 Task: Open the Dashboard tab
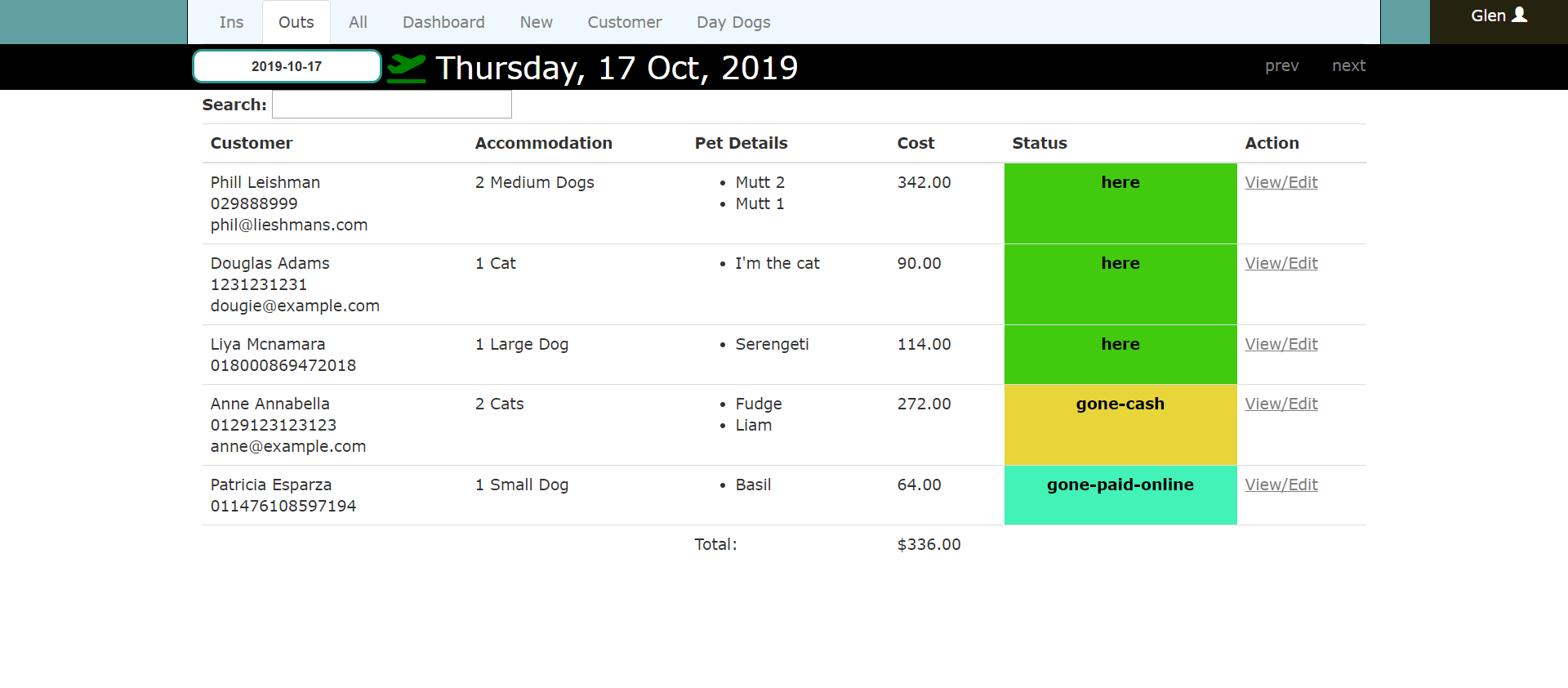click(443, 23)
